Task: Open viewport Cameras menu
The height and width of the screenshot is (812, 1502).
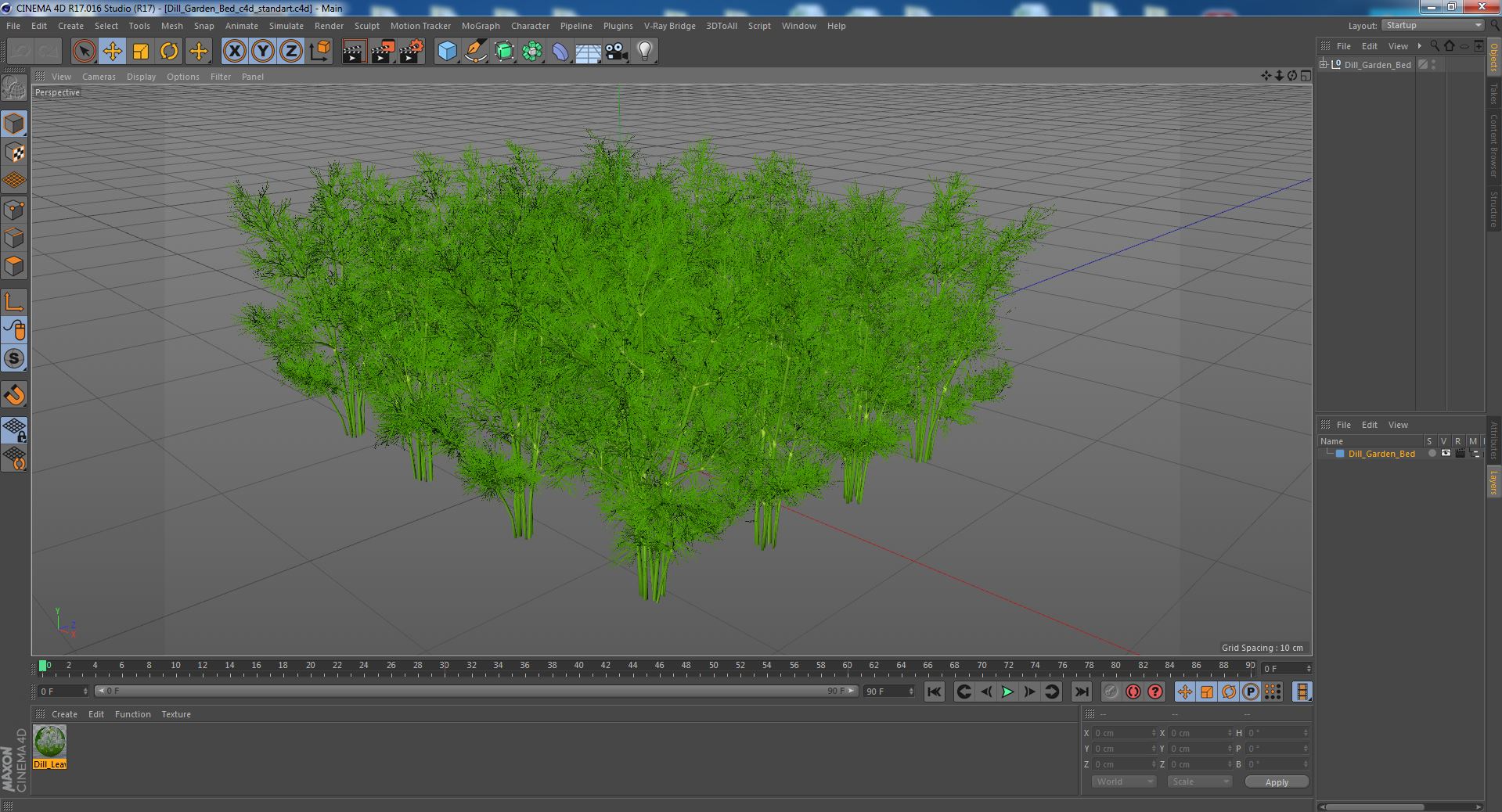Action: tap(99, 77)
